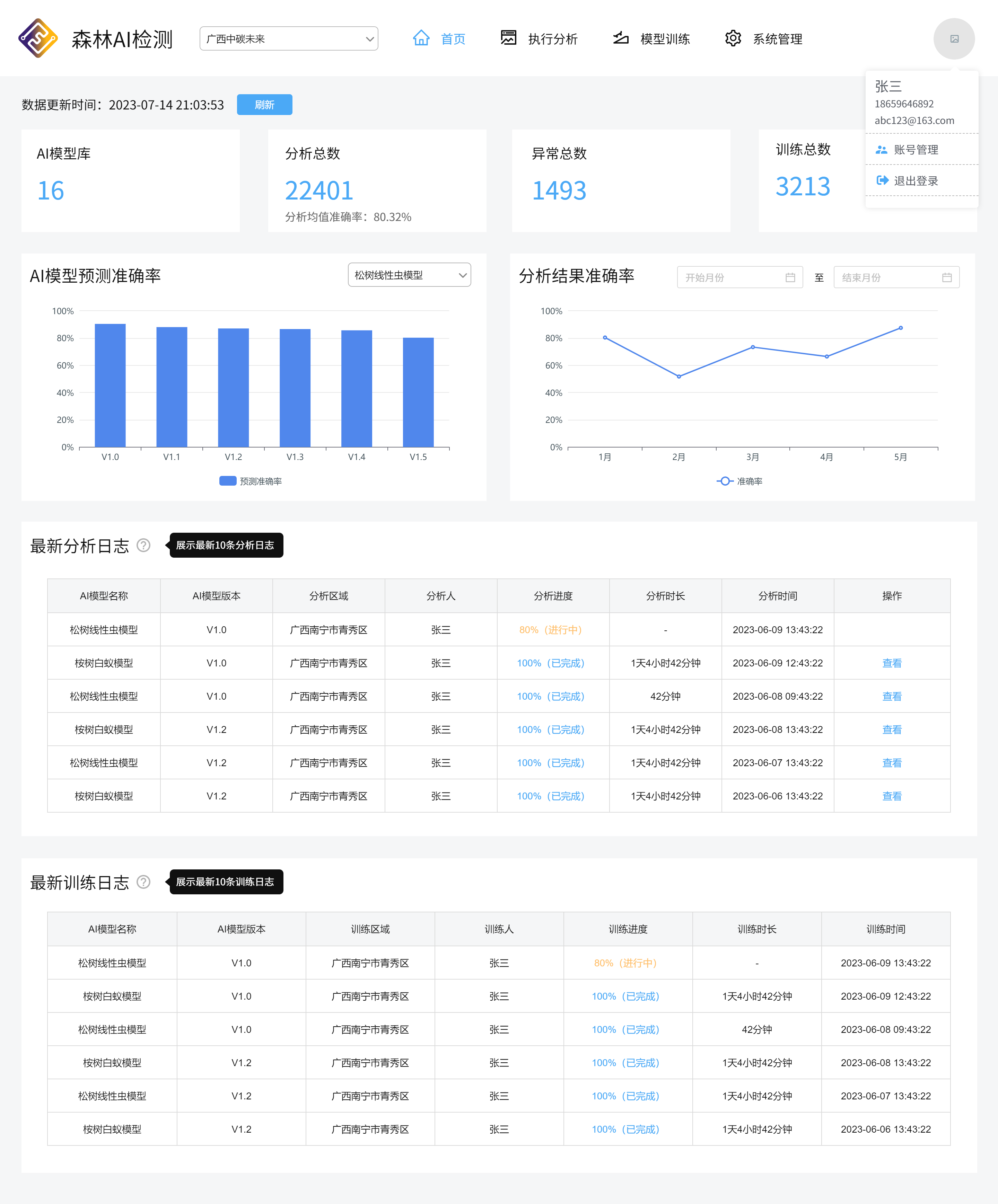Click the 训练进度 column header
The image size is (998, 1204).
(628, 929)
